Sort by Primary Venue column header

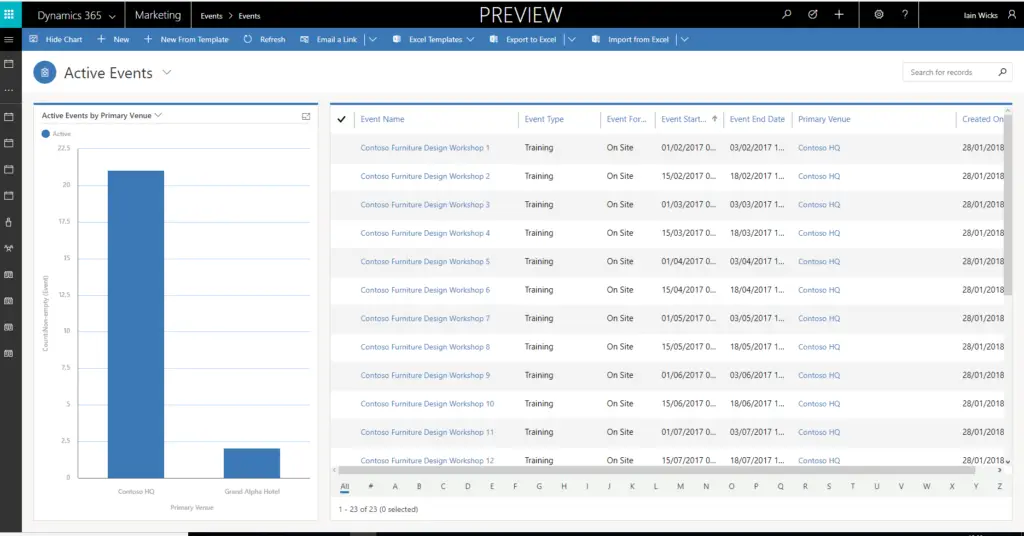pos(824,119)
